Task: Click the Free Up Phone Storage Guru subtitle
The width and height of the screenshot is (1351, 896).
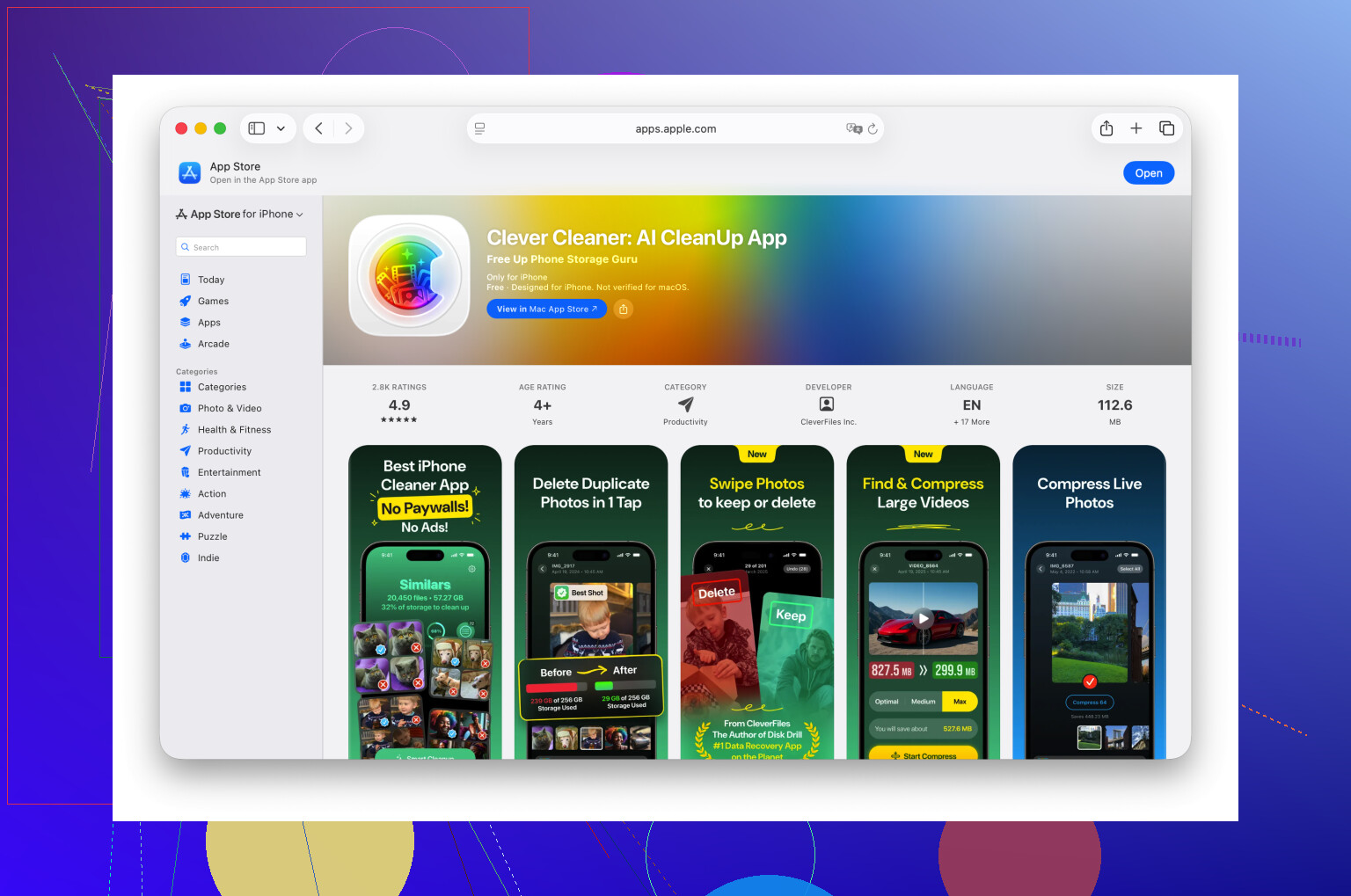Action: coord(562,259)
